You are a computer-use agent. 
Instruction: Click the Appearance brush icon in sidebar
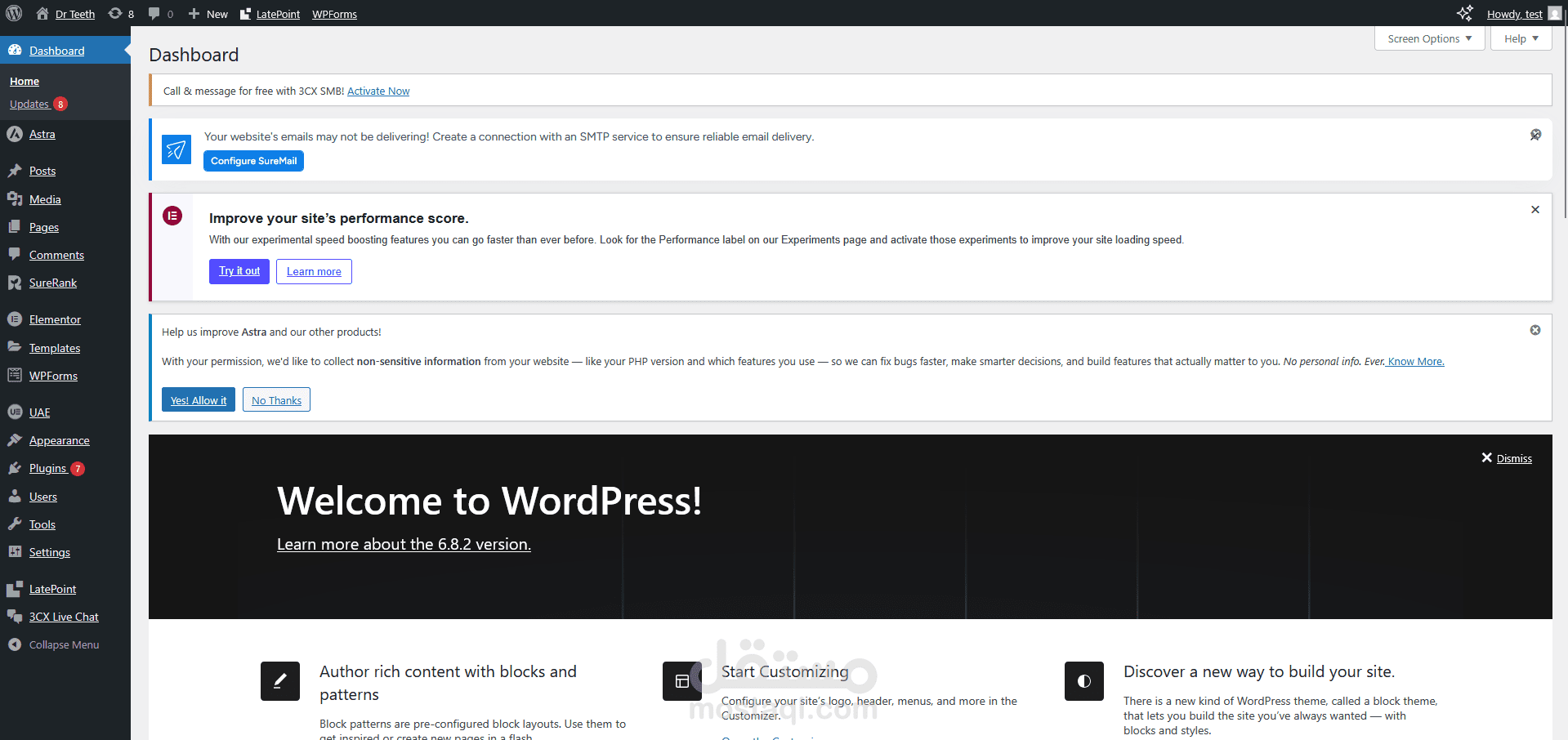click(x=15, y=440)
